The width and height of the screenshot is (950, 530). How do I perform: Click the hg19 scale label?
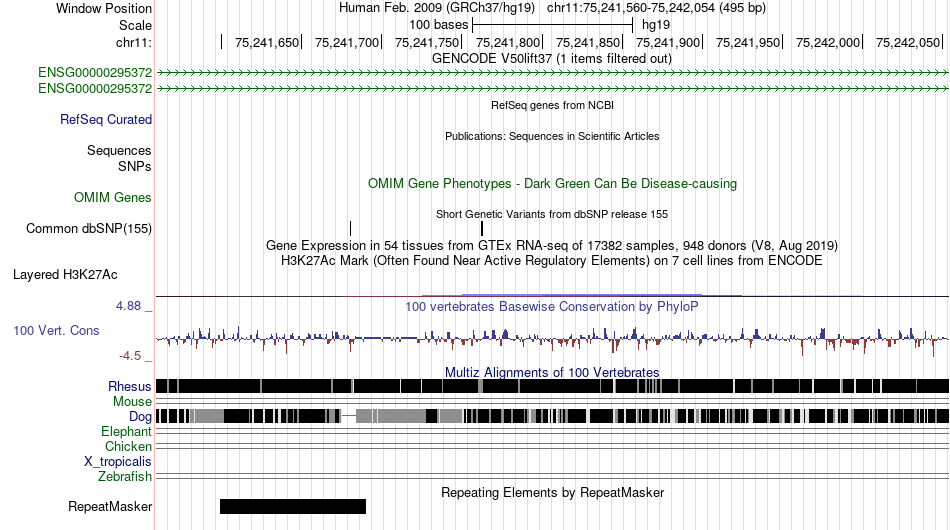pyautogui.click(x=656, y=25)
